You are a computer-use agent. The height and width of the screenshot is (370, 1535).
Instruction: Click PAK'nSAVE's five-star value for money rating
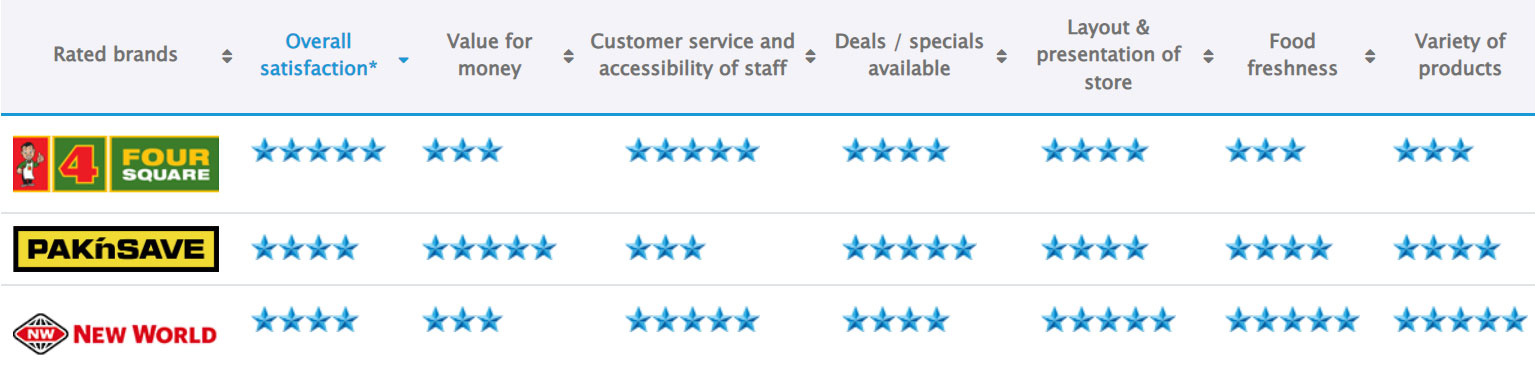point(489,248)
